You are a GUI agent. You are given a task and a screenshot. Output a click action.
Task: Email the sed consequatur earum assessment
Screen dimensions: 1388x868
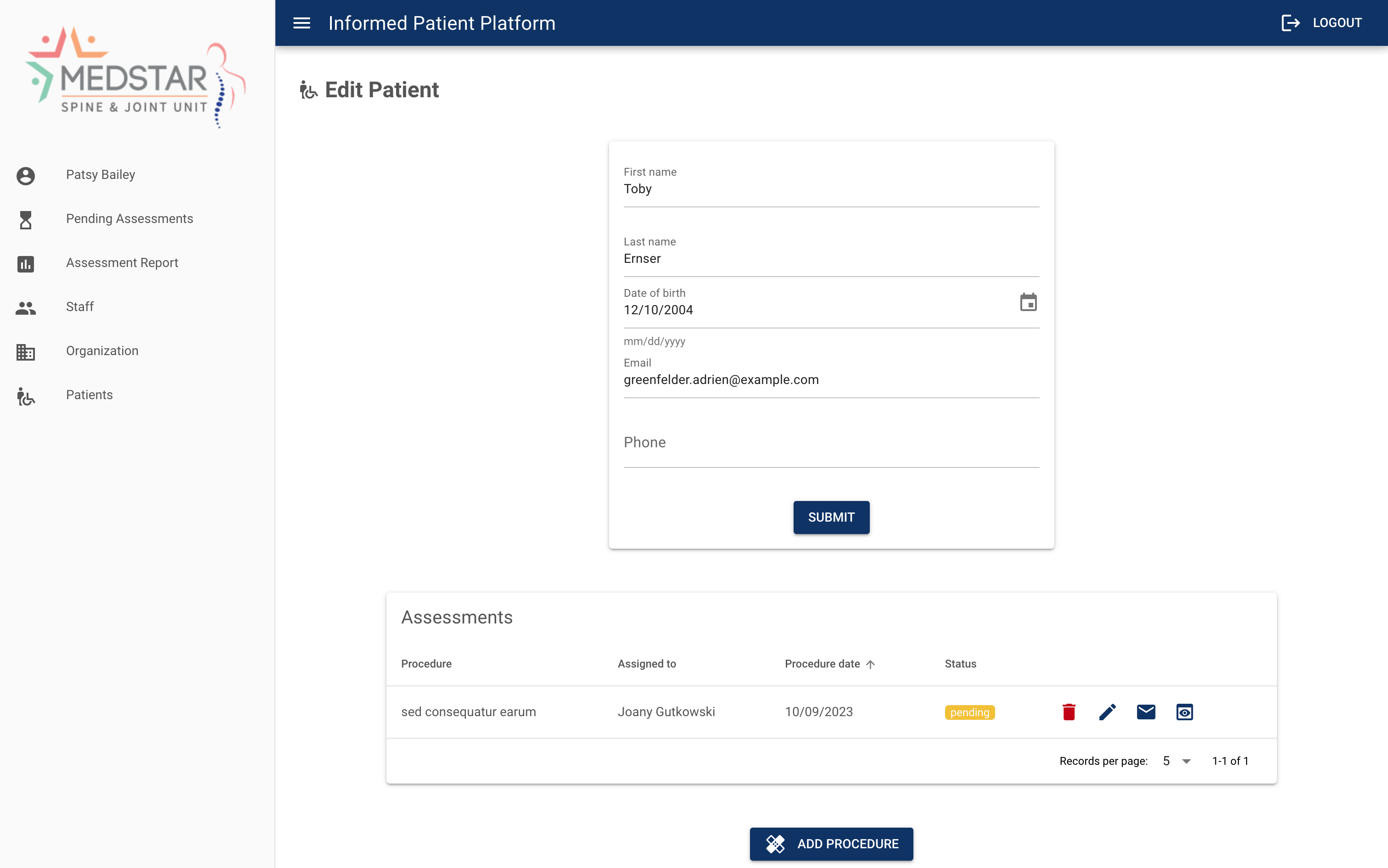point(1146,712)
